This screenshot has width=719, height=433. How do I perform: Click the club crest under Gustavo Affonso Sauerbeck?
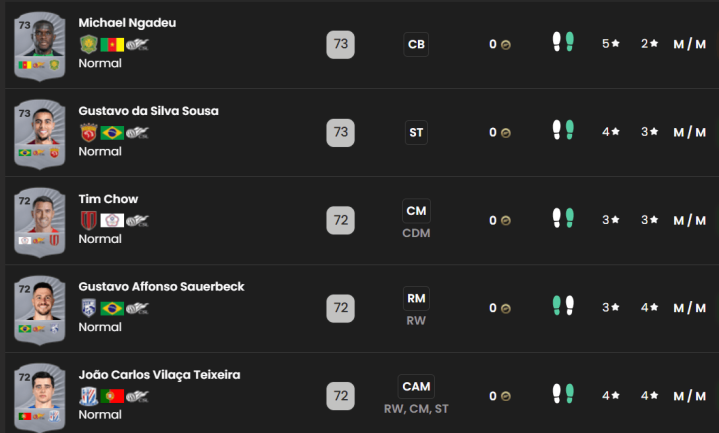coord(88,307)
